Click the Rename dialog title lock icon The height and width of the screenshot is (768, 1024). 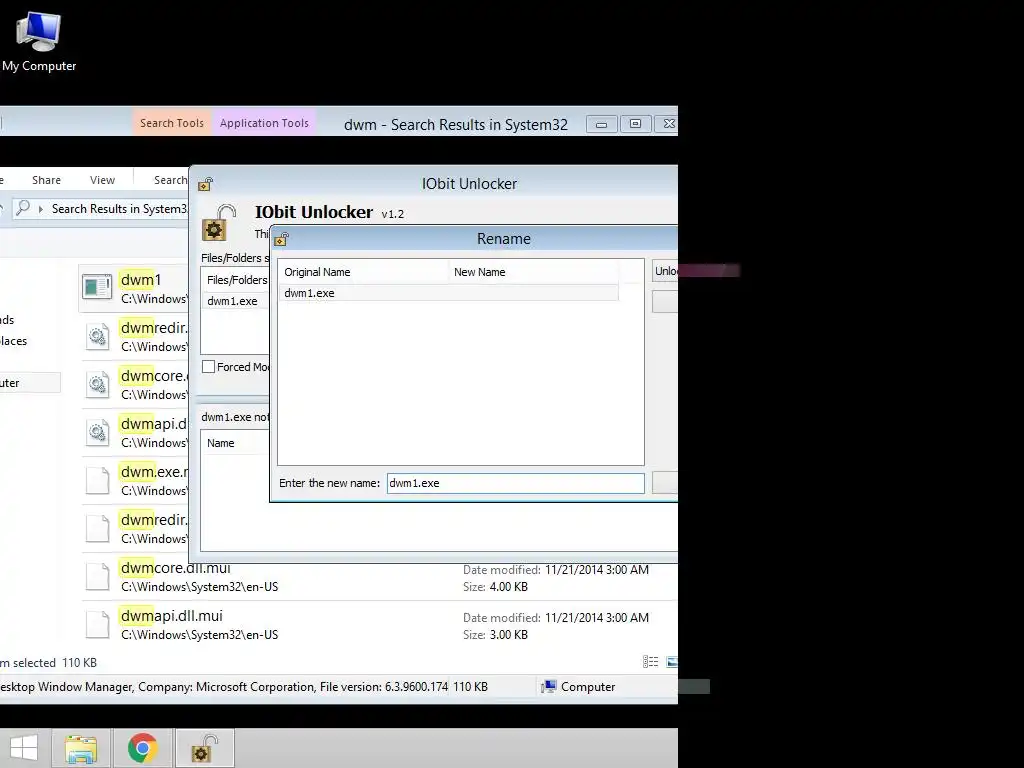click(281, 239)
